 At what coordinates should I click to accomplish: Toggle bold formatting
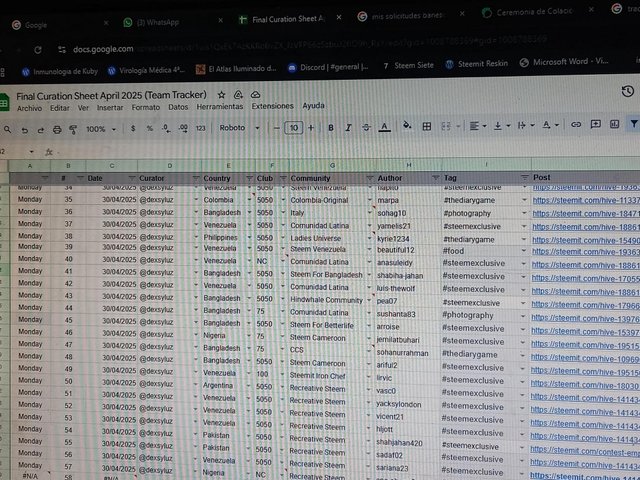coord(331,128)
